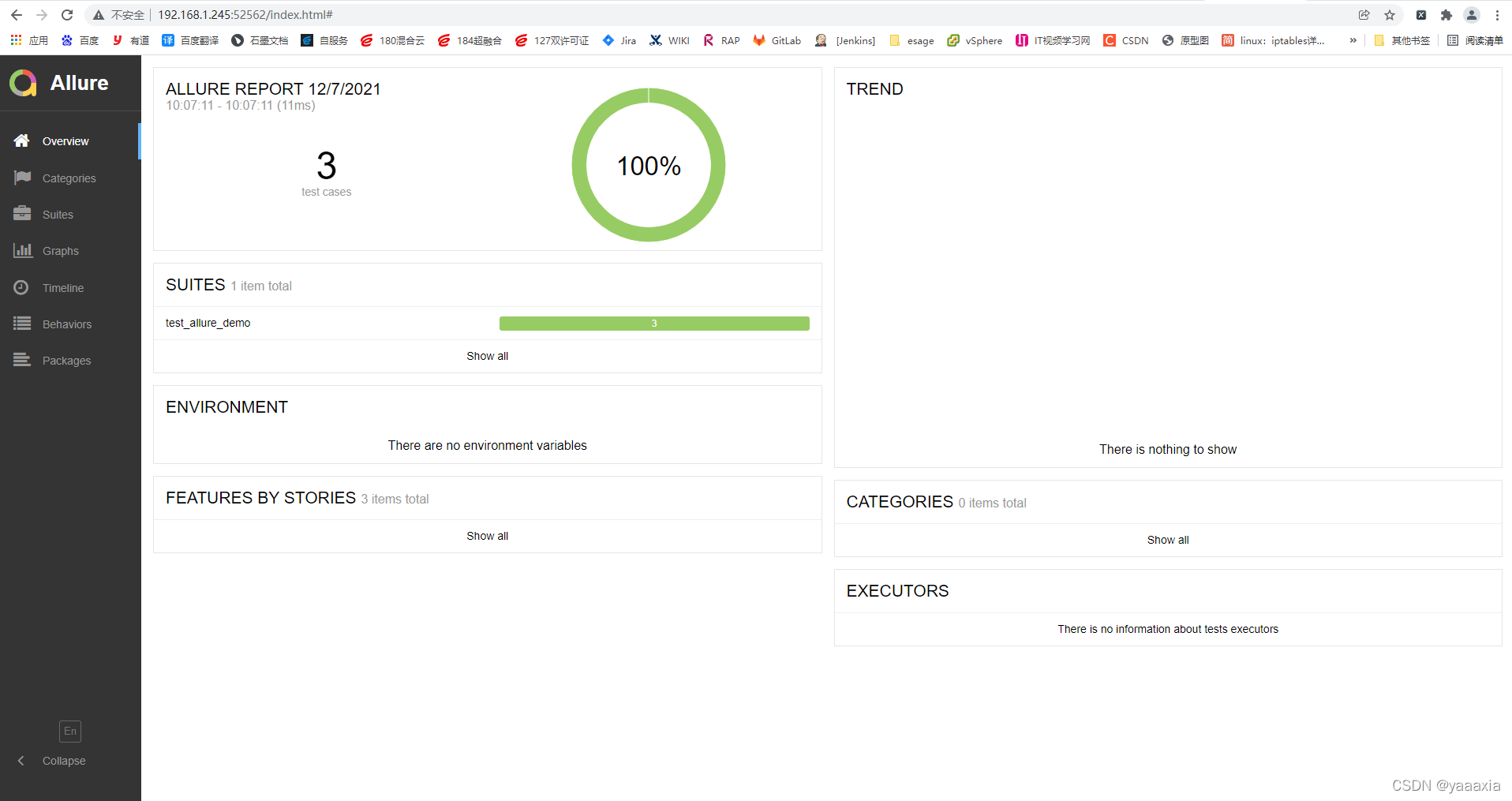Open the RAP bookmark

tap(721, 40)
